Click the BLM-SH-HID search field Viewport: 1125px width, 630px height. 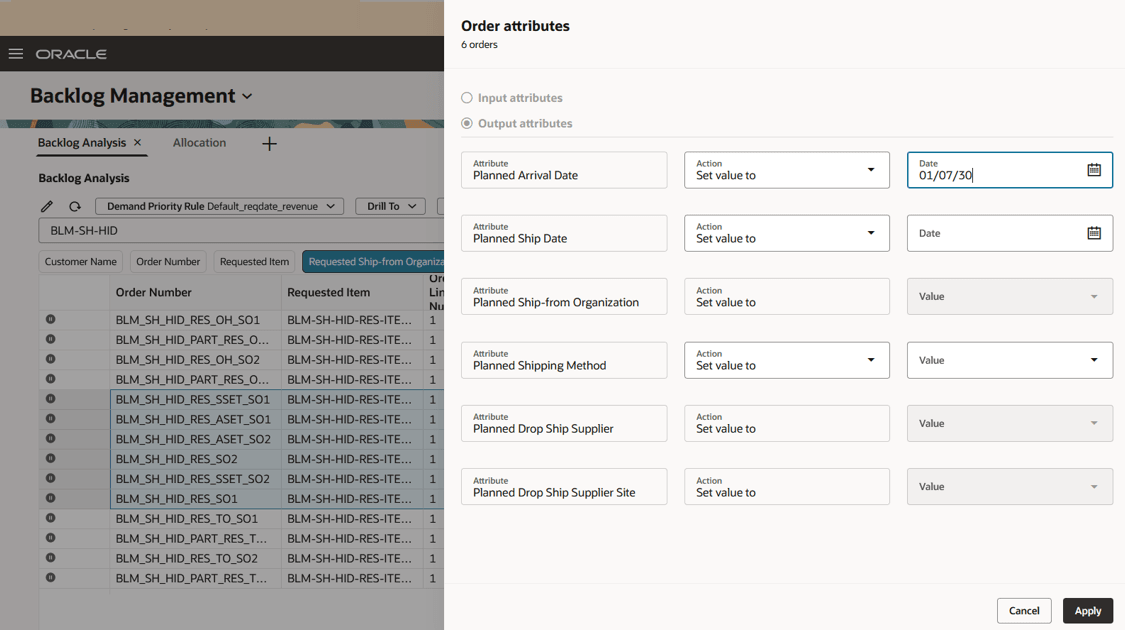pyautogui.click(x=241, y=231)
